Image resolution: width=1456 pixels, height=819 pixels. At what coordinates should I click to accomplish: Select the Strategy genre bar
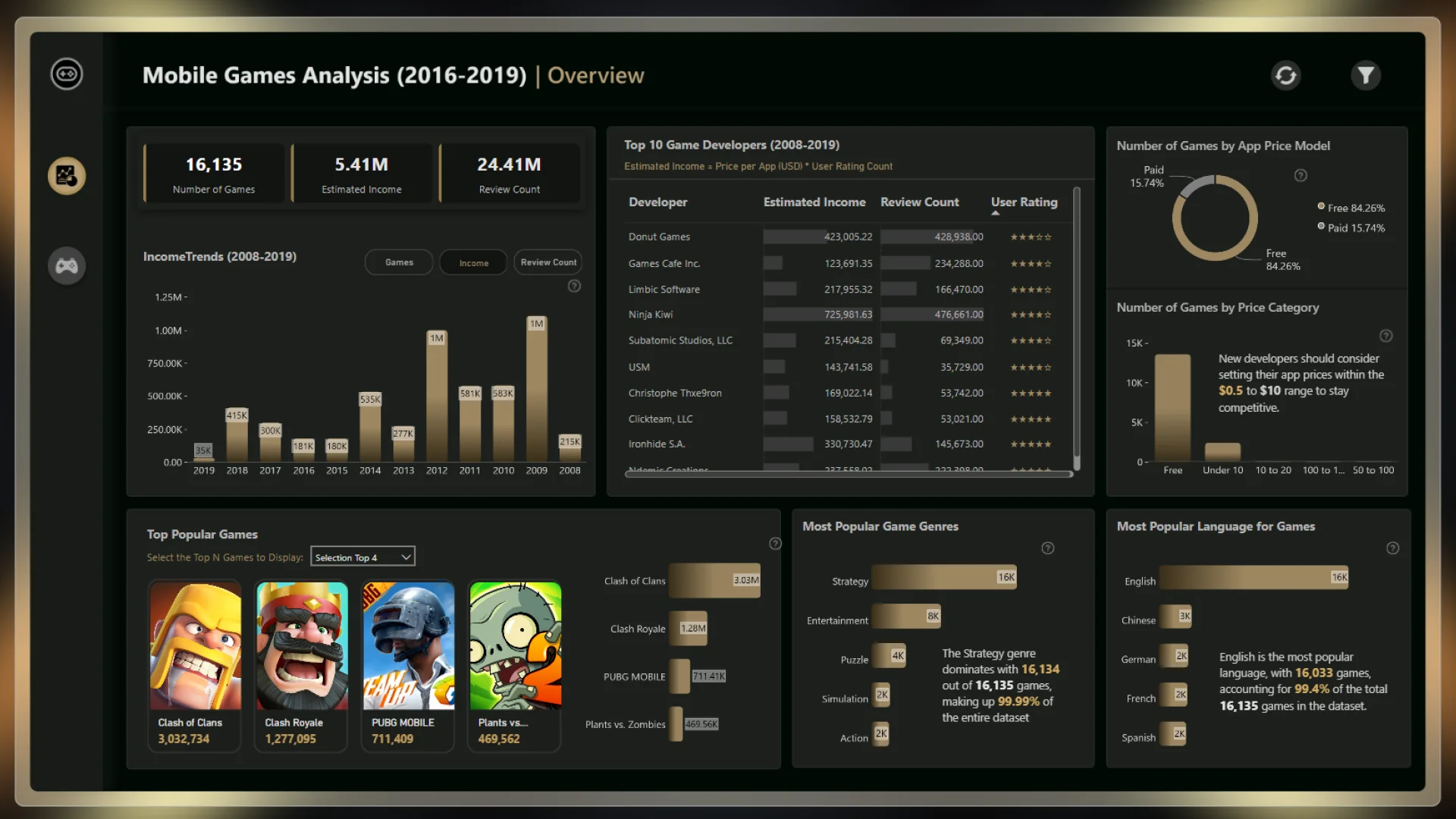pyautogui.click(x=943, y=577)
